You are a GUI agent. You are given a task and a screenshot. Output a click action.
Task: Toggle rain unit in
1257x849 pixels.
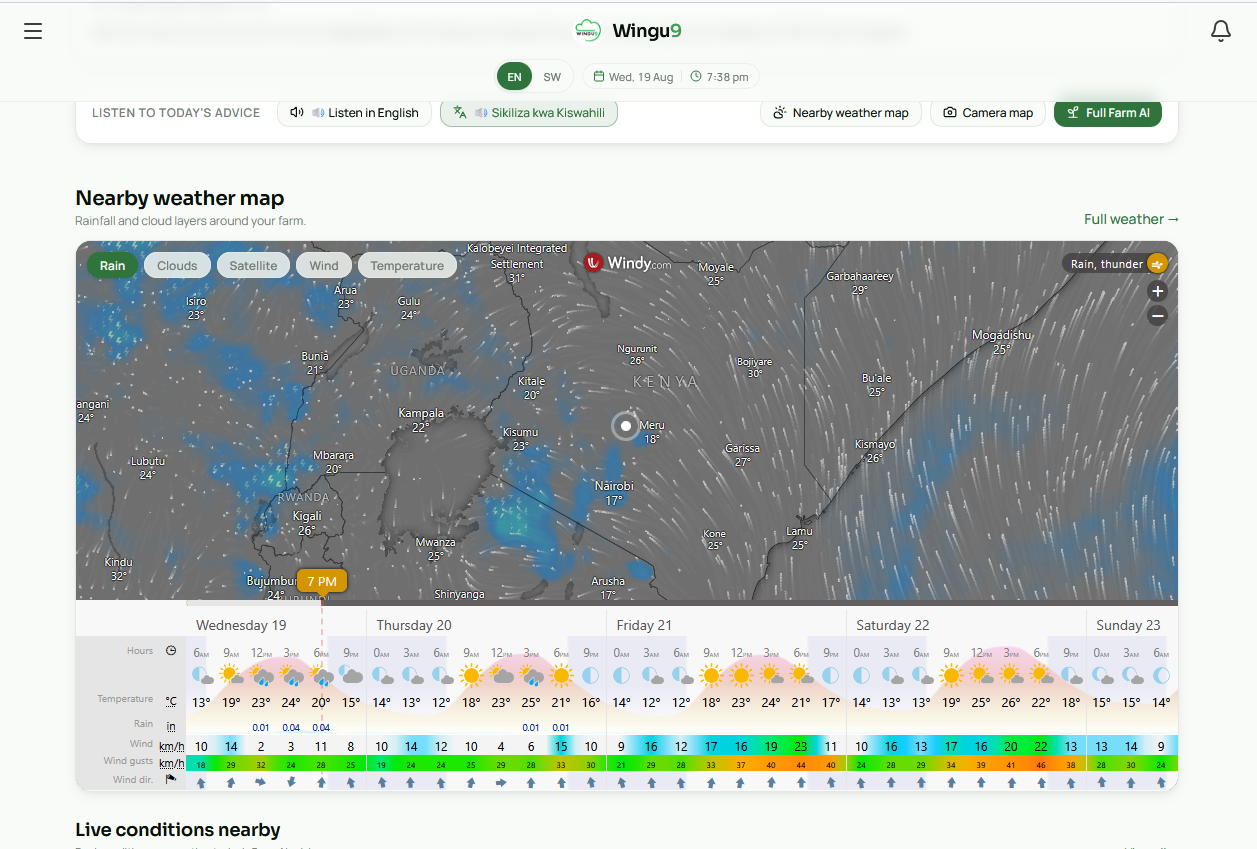pyautogui.click(x=171, y=726)
